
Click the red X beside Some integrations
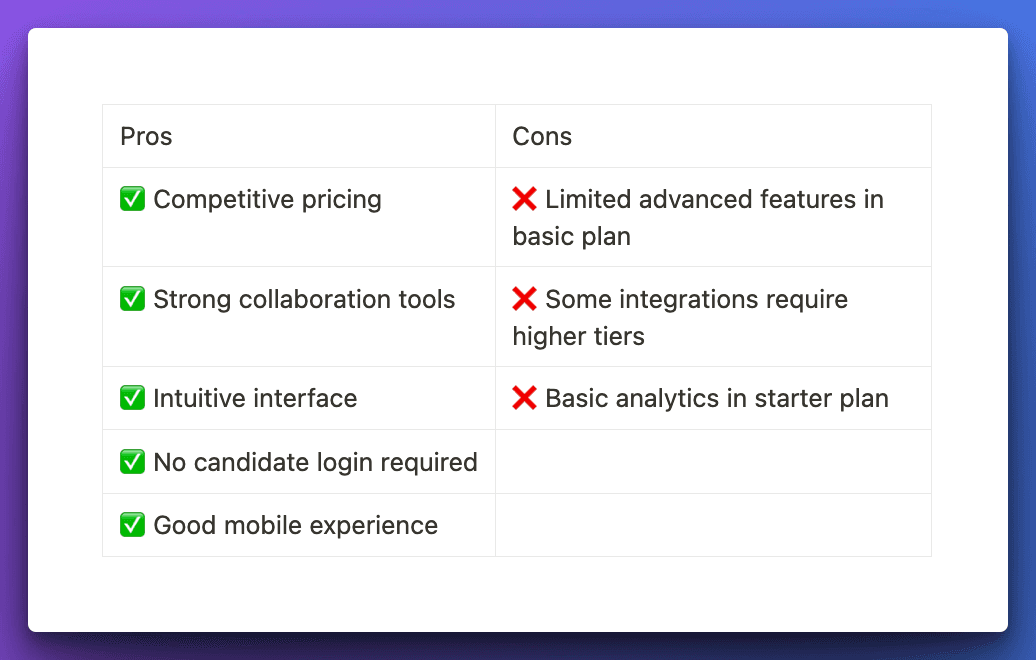524,300
